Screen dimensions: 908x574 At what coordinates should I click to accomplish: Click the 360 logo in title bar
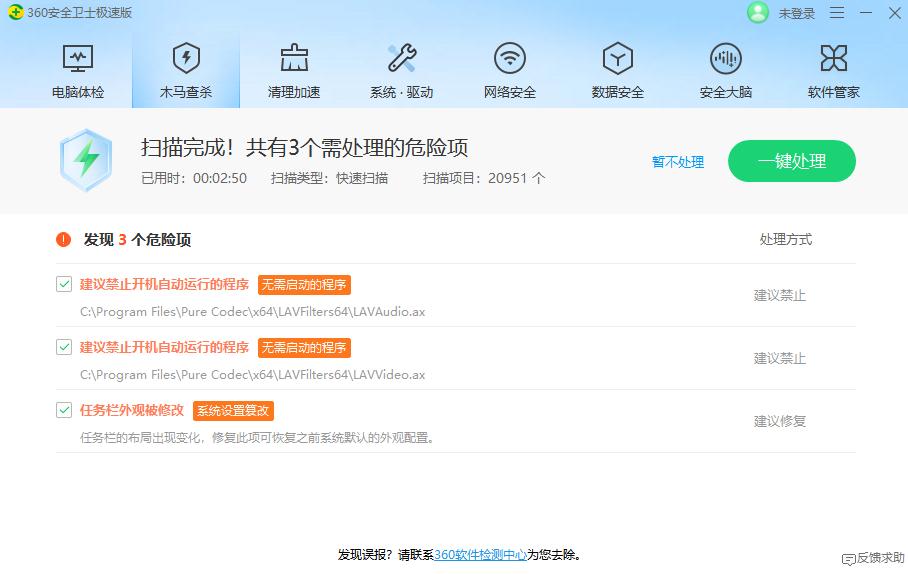16,12
